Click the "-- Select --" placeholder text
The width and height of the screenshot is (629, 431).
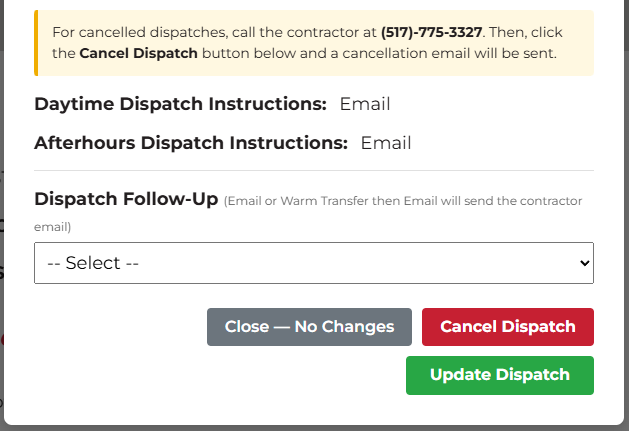101,263
